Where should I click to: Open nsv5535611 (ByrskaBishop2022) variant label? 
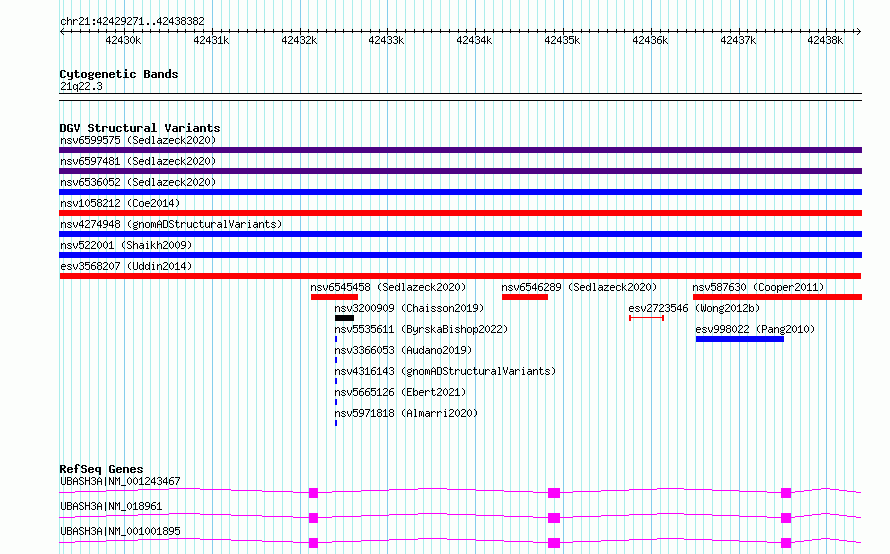point(421,329)
